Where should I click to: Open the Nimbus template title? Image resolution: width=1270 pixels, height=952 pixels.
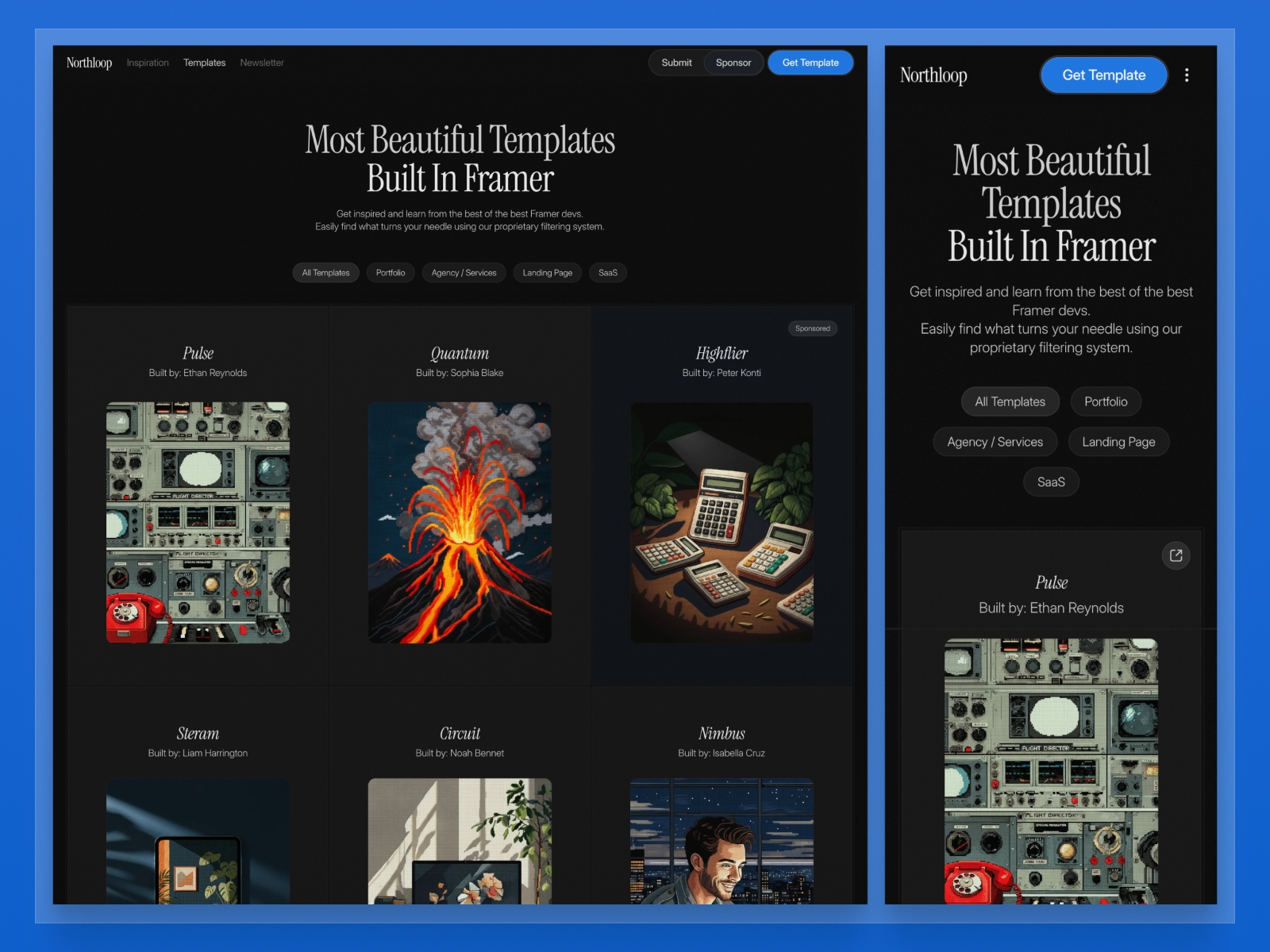tap(722, 734)
